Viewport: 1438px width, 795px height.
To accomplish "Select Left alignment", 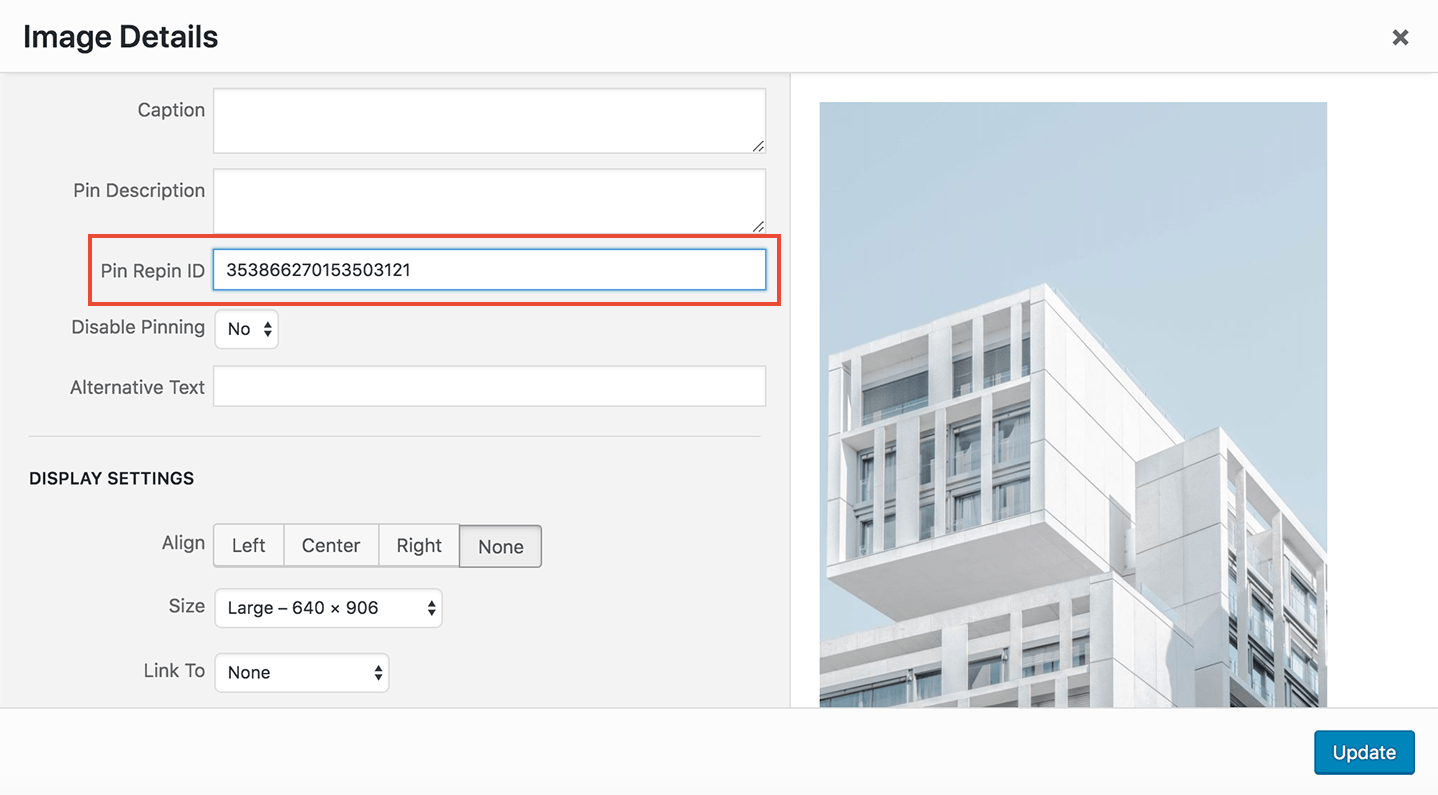I will [248, 545].
